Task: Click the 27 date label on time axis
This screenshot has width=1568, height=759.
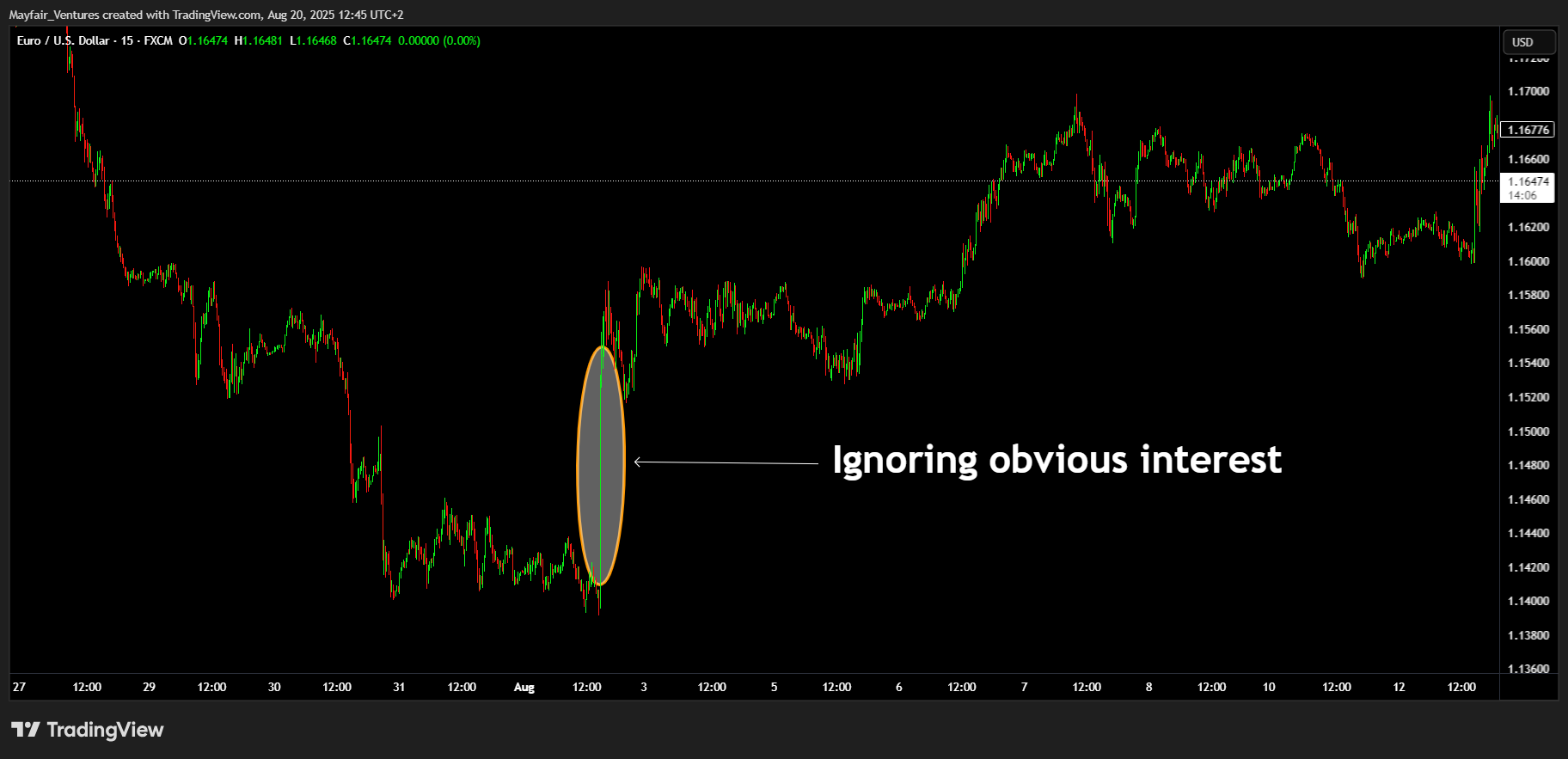Action: coord(19,687)
